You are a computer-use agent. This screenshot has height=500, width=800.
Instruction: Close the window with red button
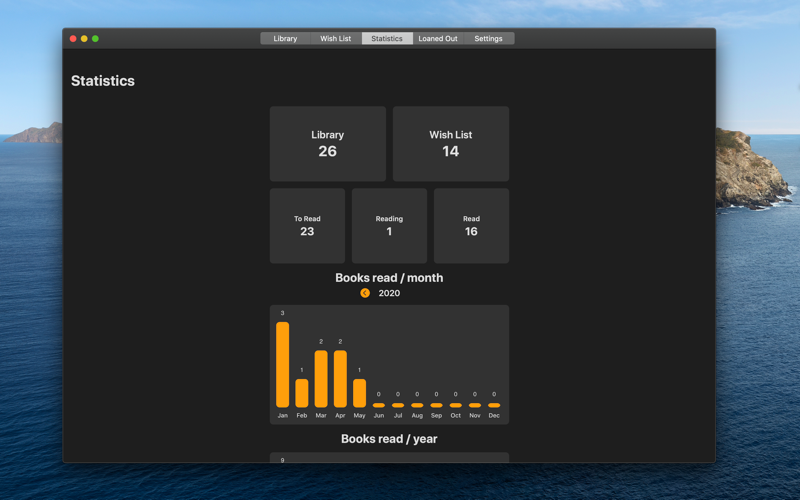pyautogui.click(x=73, y=39)
